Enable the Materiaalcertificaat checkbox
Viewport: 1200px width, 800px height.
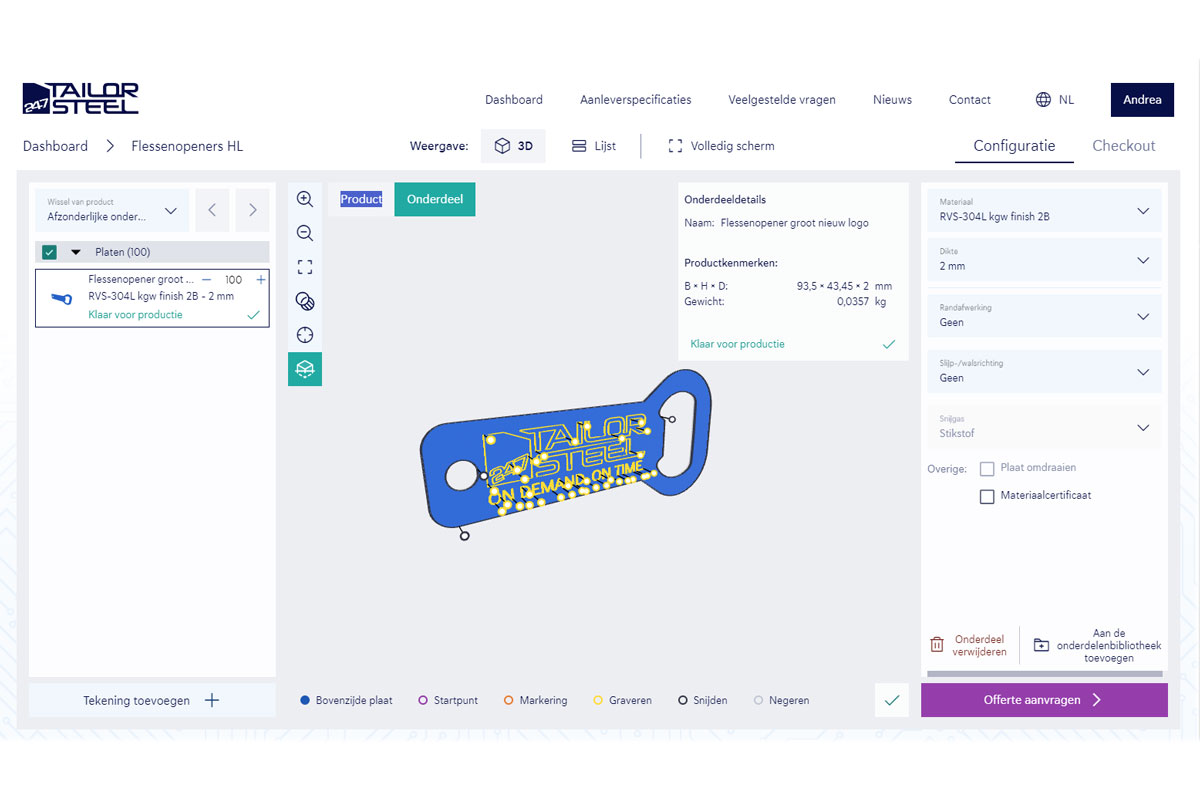pyautogui.click(x=987, y=496)
